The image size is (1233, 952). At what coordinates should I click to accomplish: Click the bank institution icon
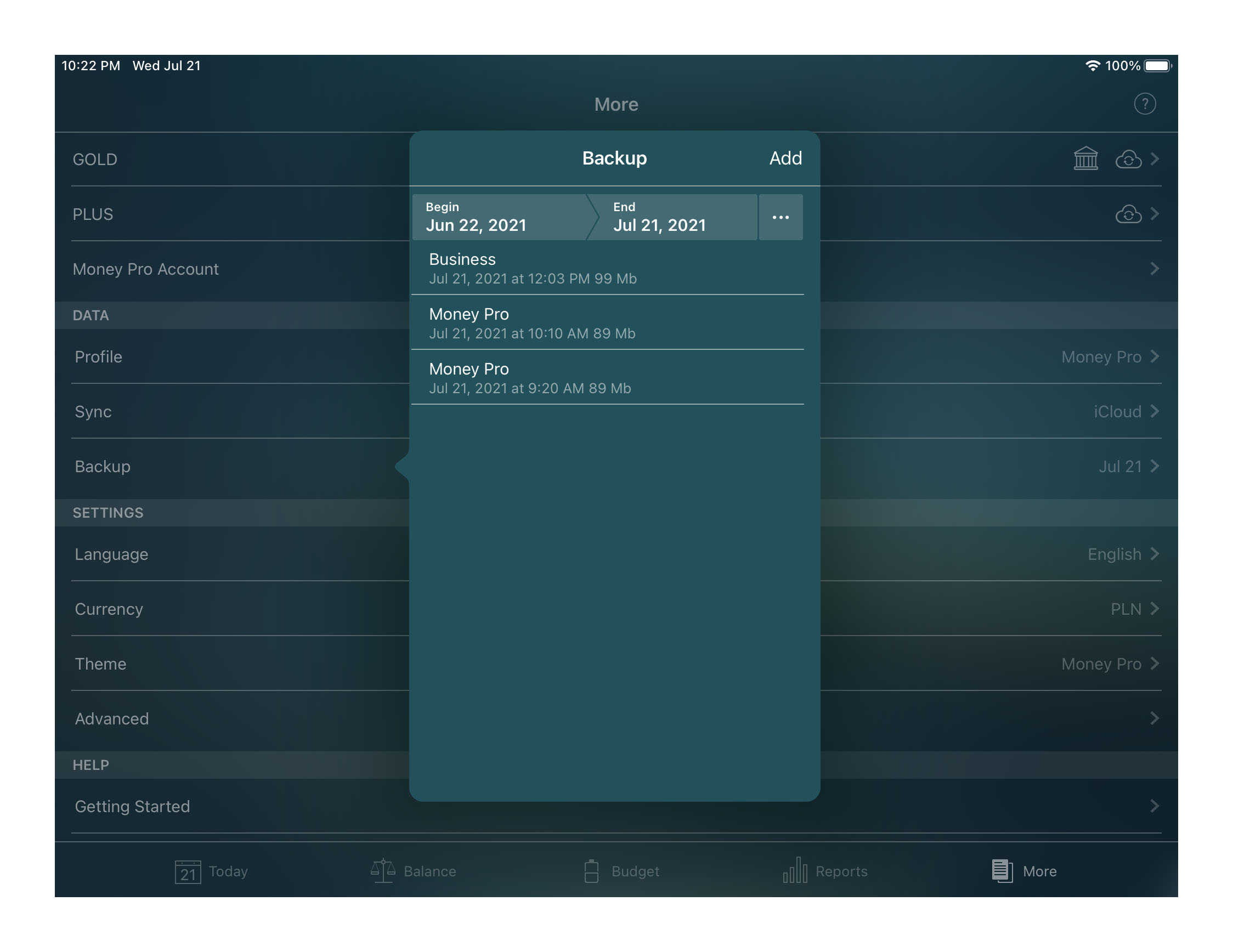click(x=1085, y=159)
